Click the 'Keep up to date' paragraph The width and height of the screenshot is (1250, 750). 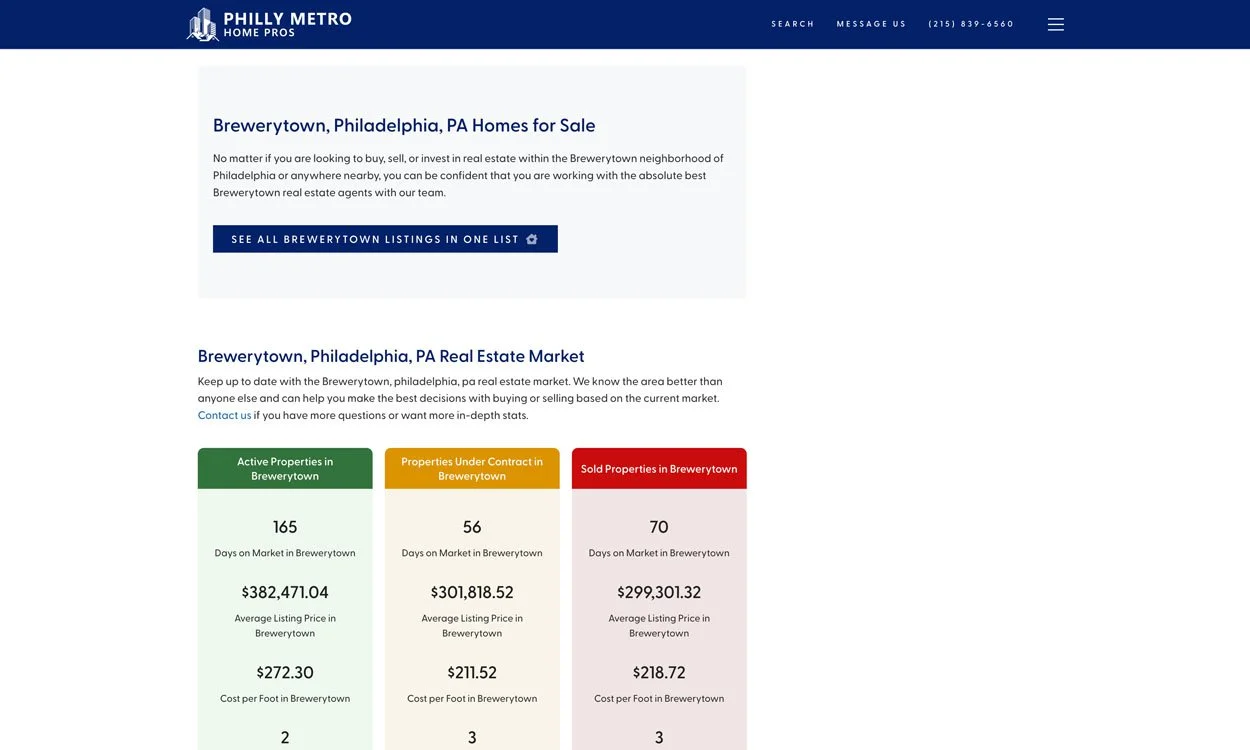460,398
